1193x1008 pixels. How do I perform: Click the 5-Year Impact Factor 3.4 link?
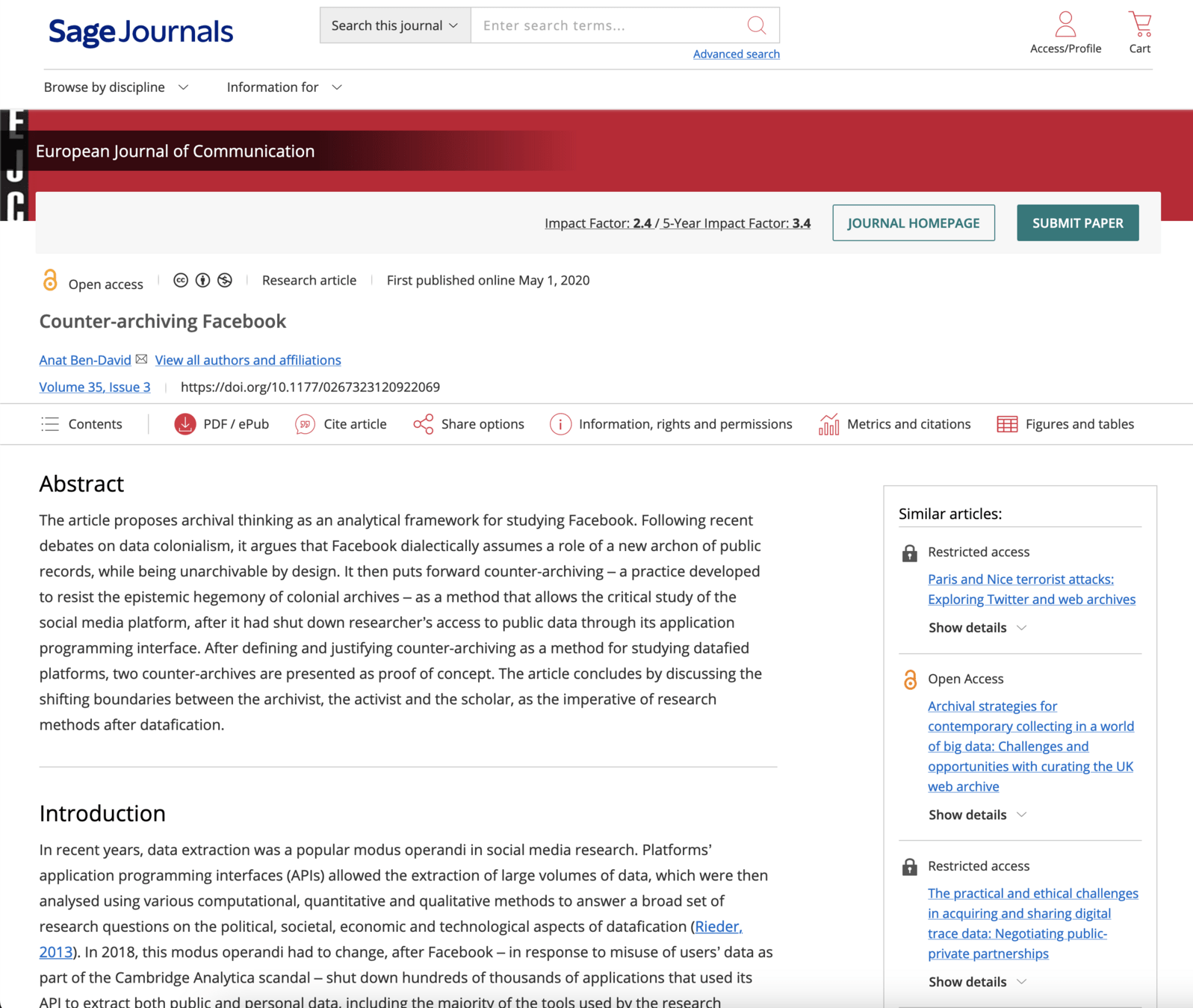pos(737,223)
